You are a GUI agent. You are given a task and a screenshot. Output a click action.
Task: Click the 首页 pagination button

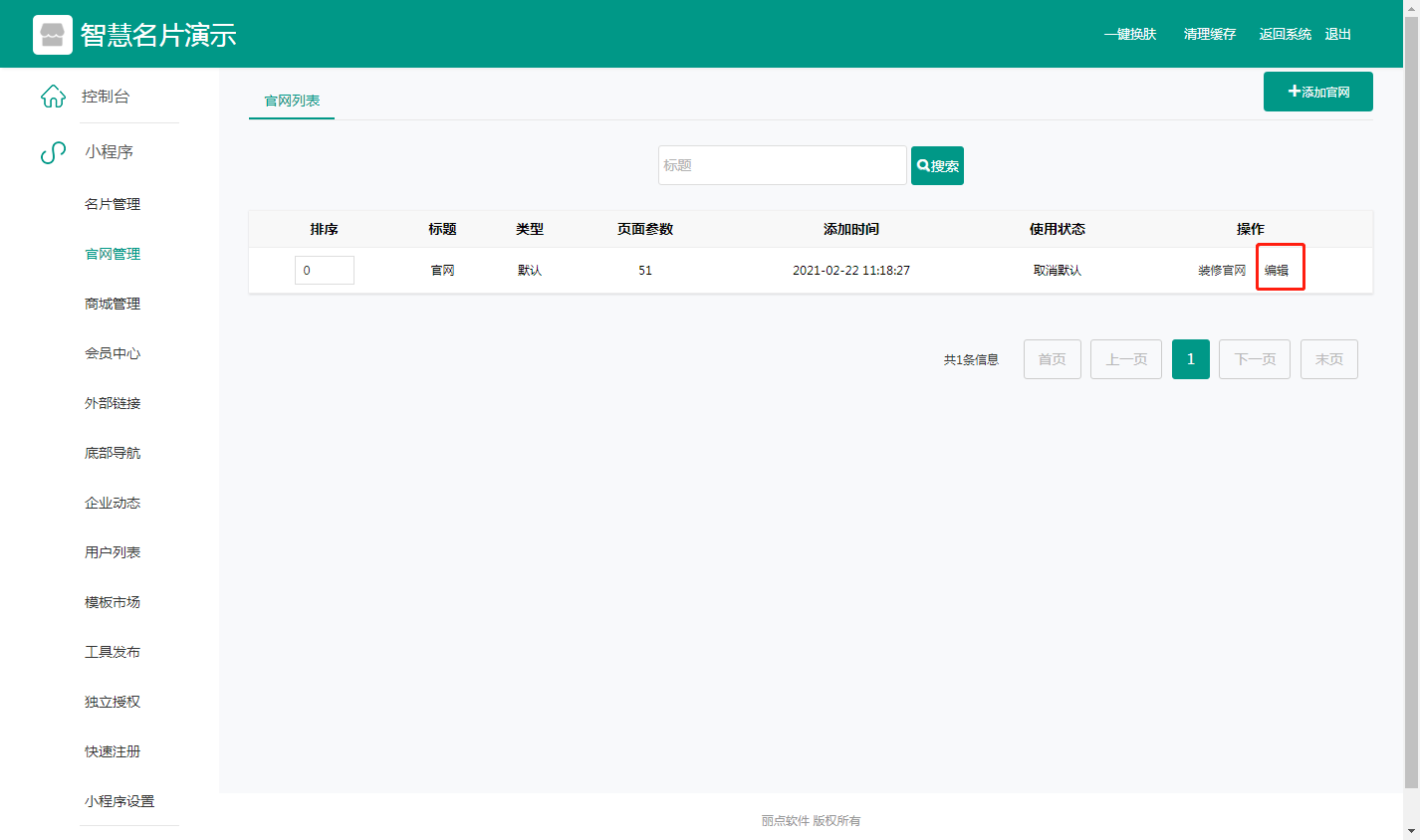[x=1053, y=359]
